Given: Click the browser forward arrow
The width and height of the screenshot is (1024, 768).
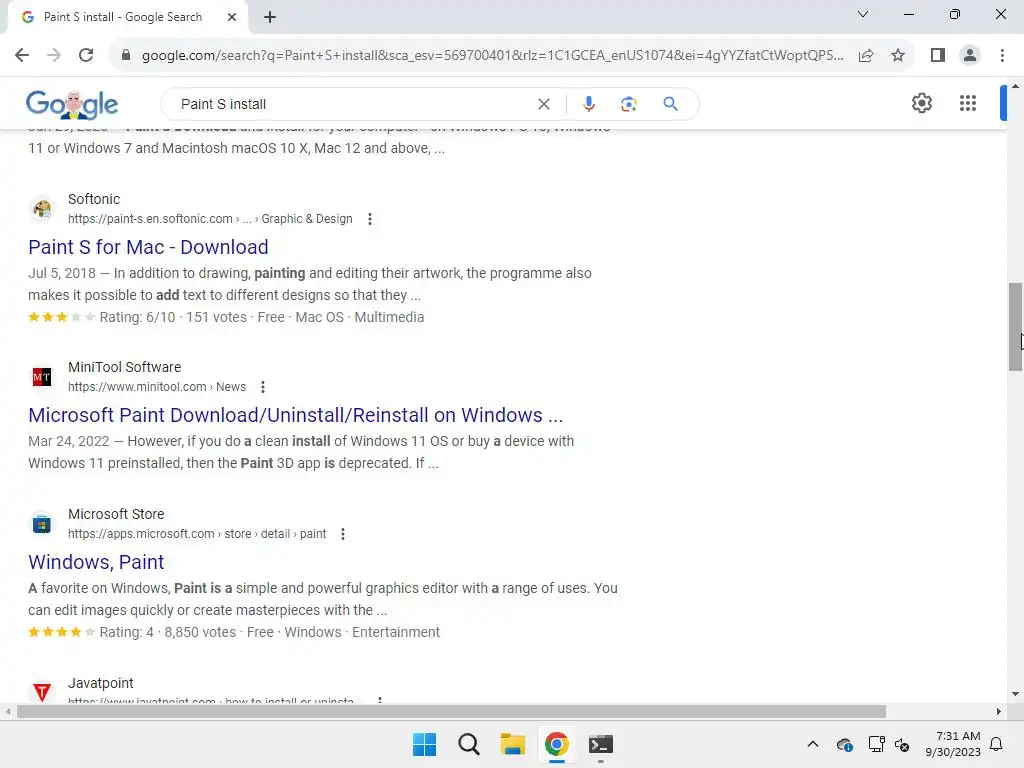Looking at the screenshot, I should tap(54, 55).
